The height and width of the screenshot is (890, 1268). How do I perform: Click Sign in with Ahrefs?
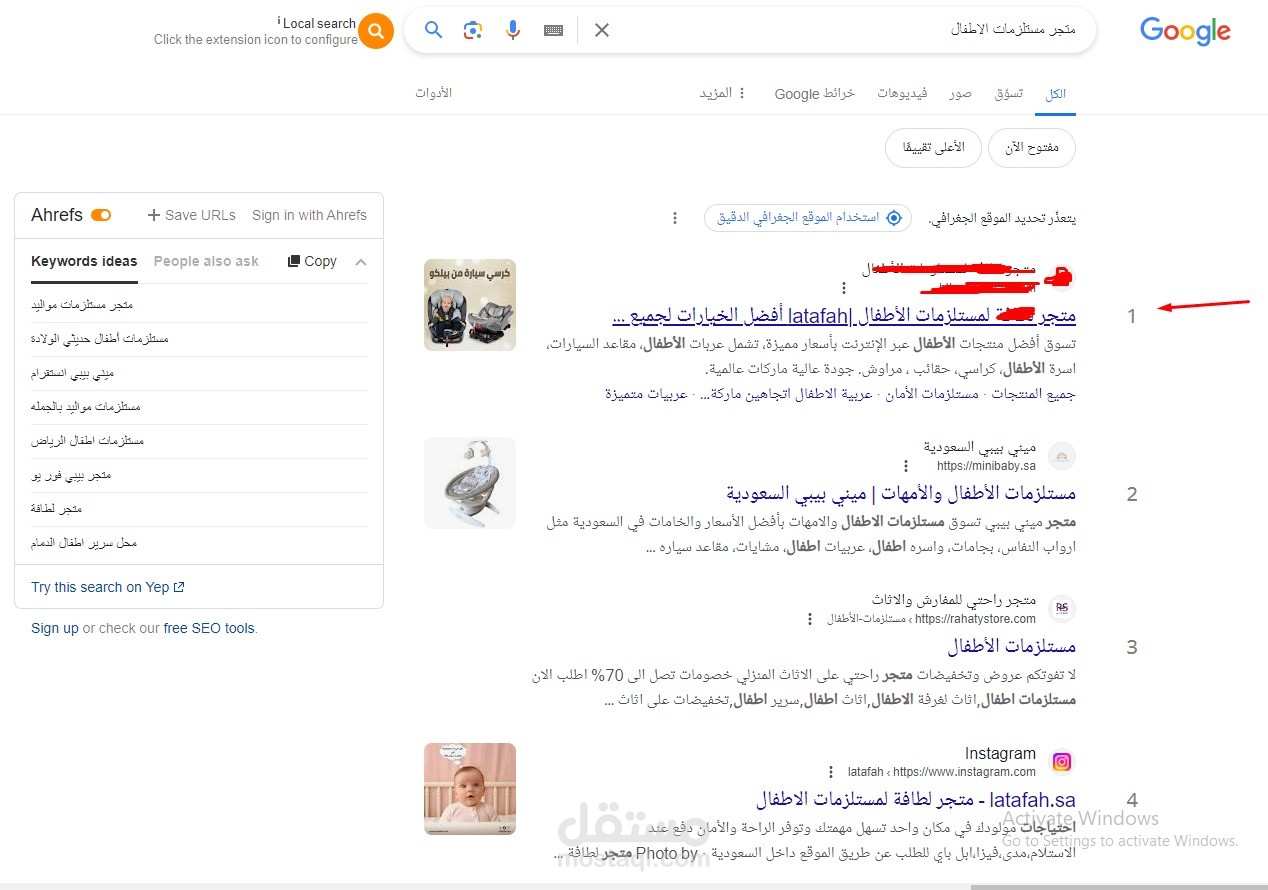pyautogui.click(x=309, y=215)
